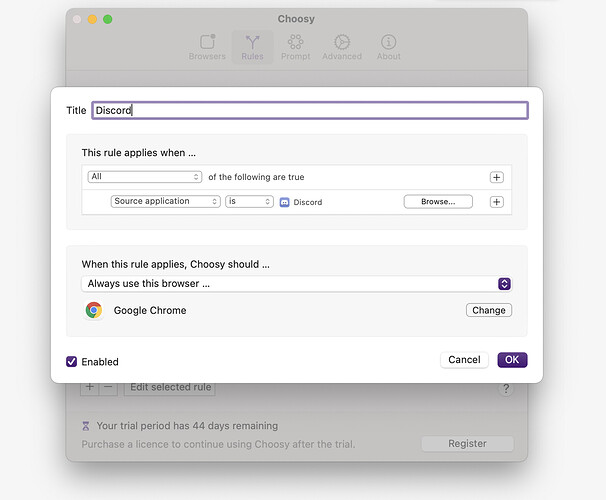Add a condition group with top plus

[496, 177]
